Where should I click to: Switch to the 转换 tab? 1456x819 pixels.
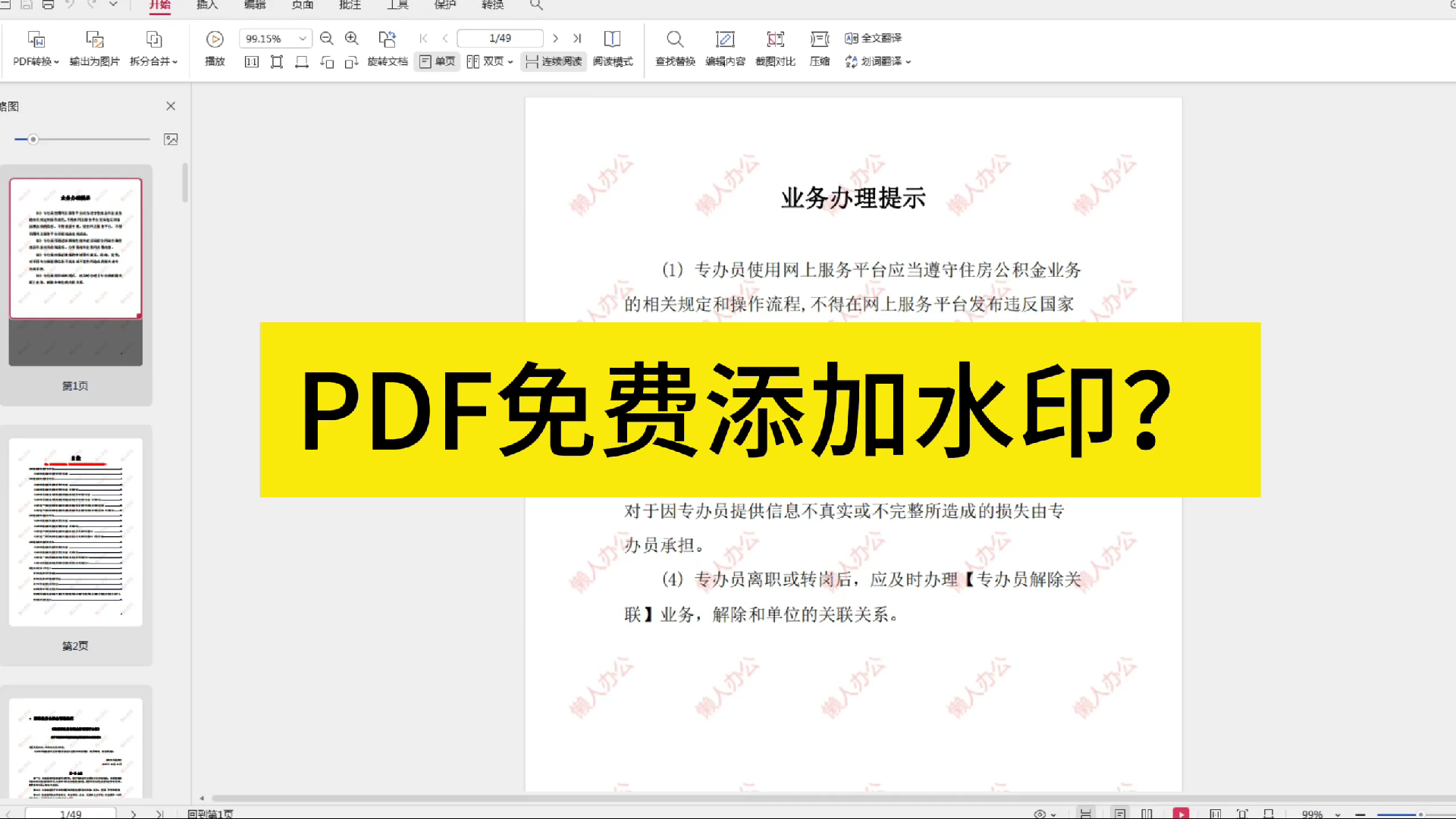[493, 5]
